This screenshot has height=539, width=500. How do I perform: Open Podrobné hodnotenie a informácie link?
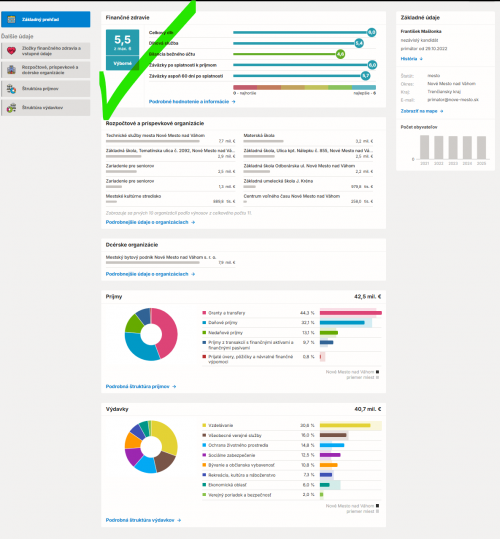pos(192,102)
